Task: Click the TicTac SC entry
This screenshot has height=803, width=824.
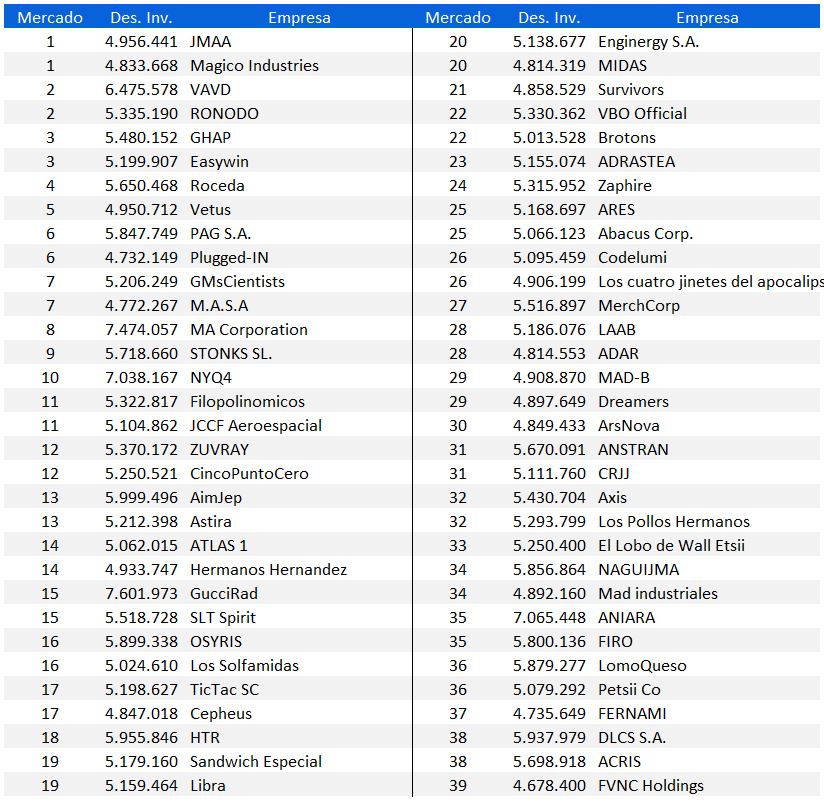Action: click(x=224, y=690)
